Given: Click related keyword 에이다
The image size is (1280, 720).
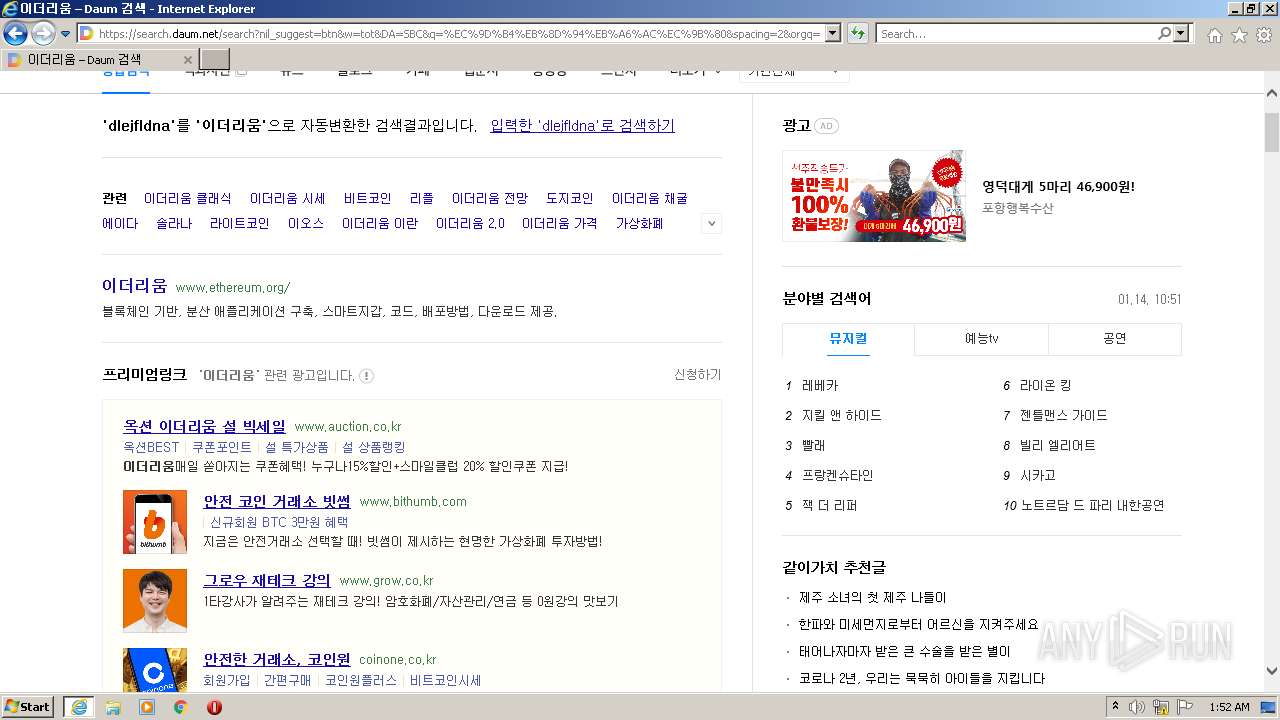Looking at the screenshot, I should 120,223.
